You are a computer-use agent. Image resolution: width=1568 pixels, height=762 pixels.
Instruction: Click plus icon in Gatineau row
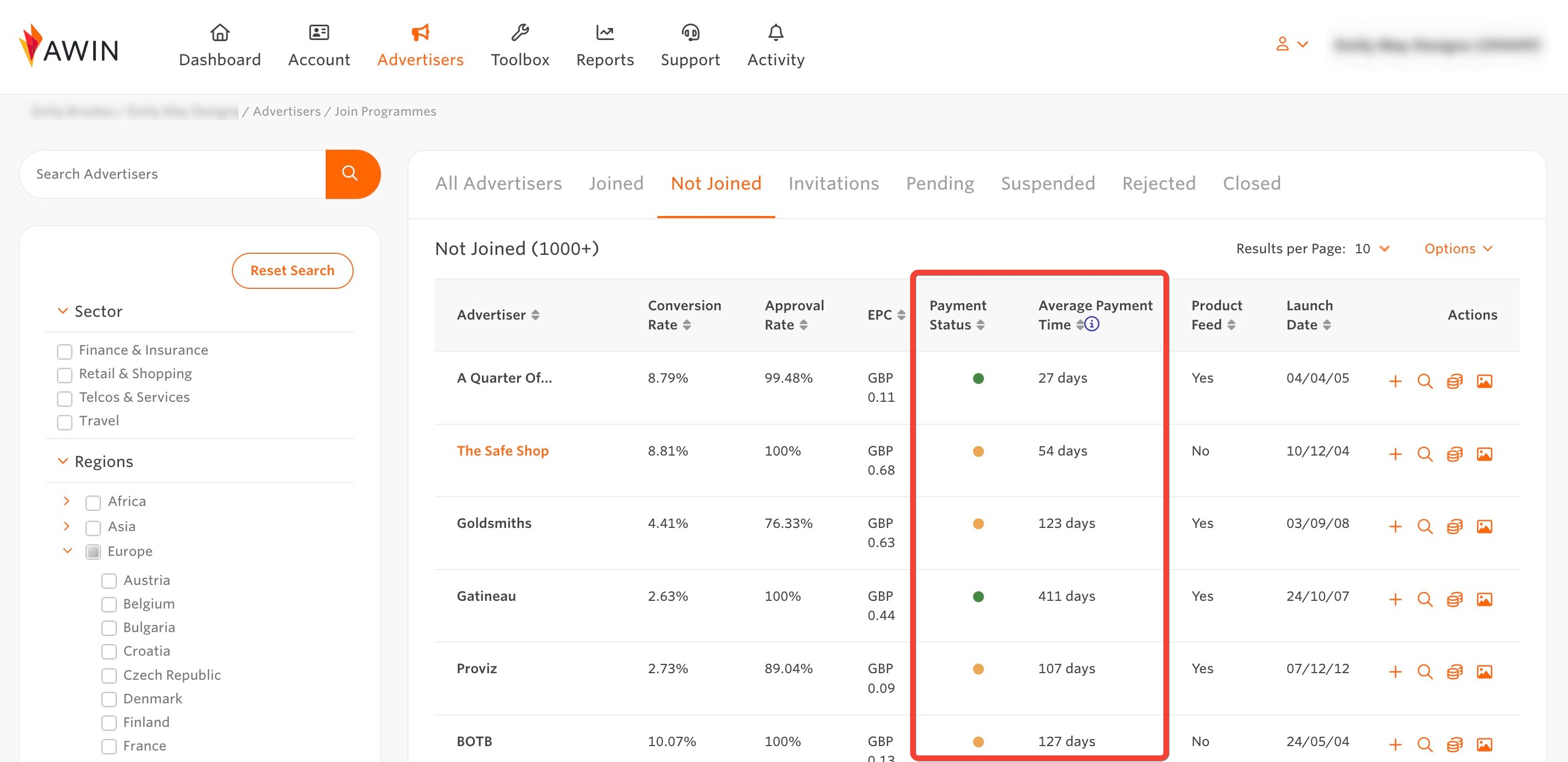point(1395,600)
